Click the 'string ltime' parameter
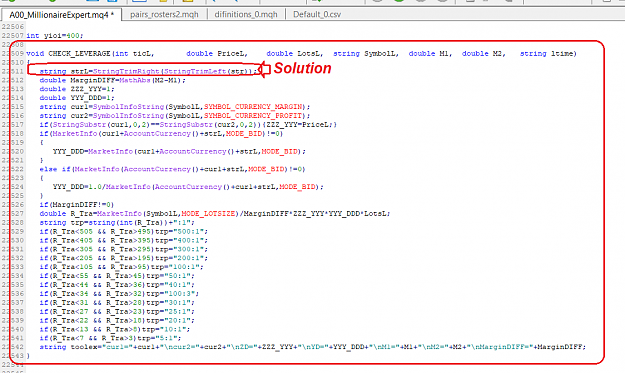 (548, 53)
